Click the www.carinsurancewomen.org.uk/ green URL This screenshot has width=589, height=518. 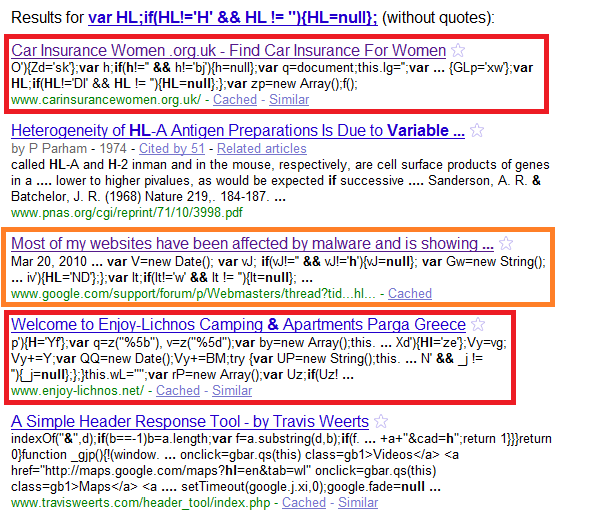106,100
